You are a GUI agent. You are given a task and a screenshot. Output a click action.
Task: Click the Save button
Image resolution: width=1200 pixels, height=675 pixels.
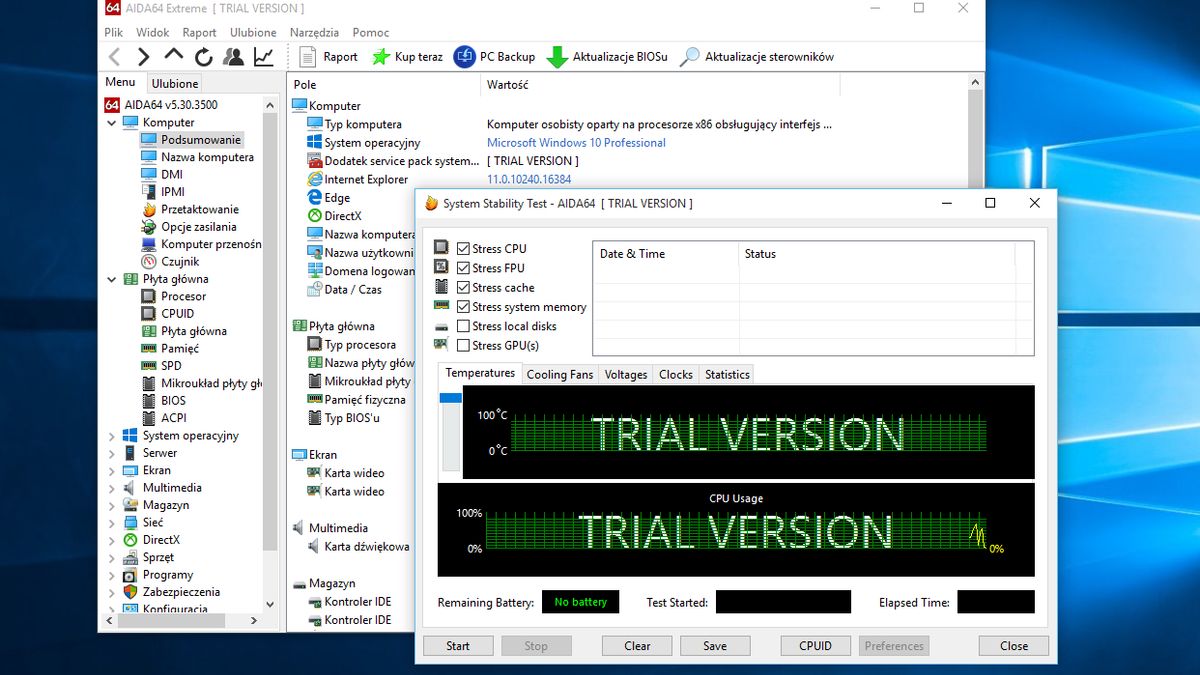point(715,646)
